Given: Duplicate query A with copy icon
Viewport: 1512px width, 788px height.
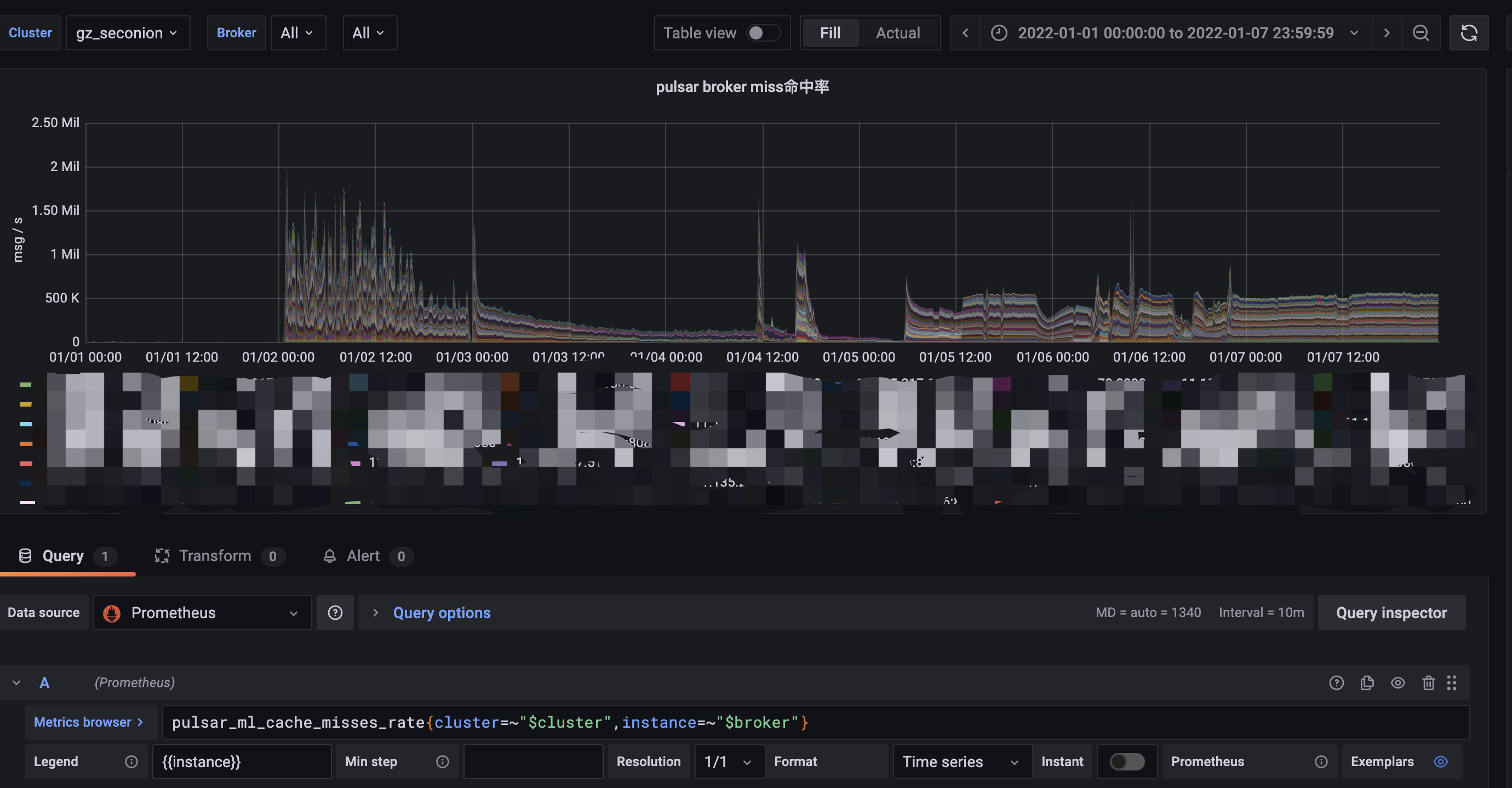Looking at the screenshot, I should [x=1367, y=682].
